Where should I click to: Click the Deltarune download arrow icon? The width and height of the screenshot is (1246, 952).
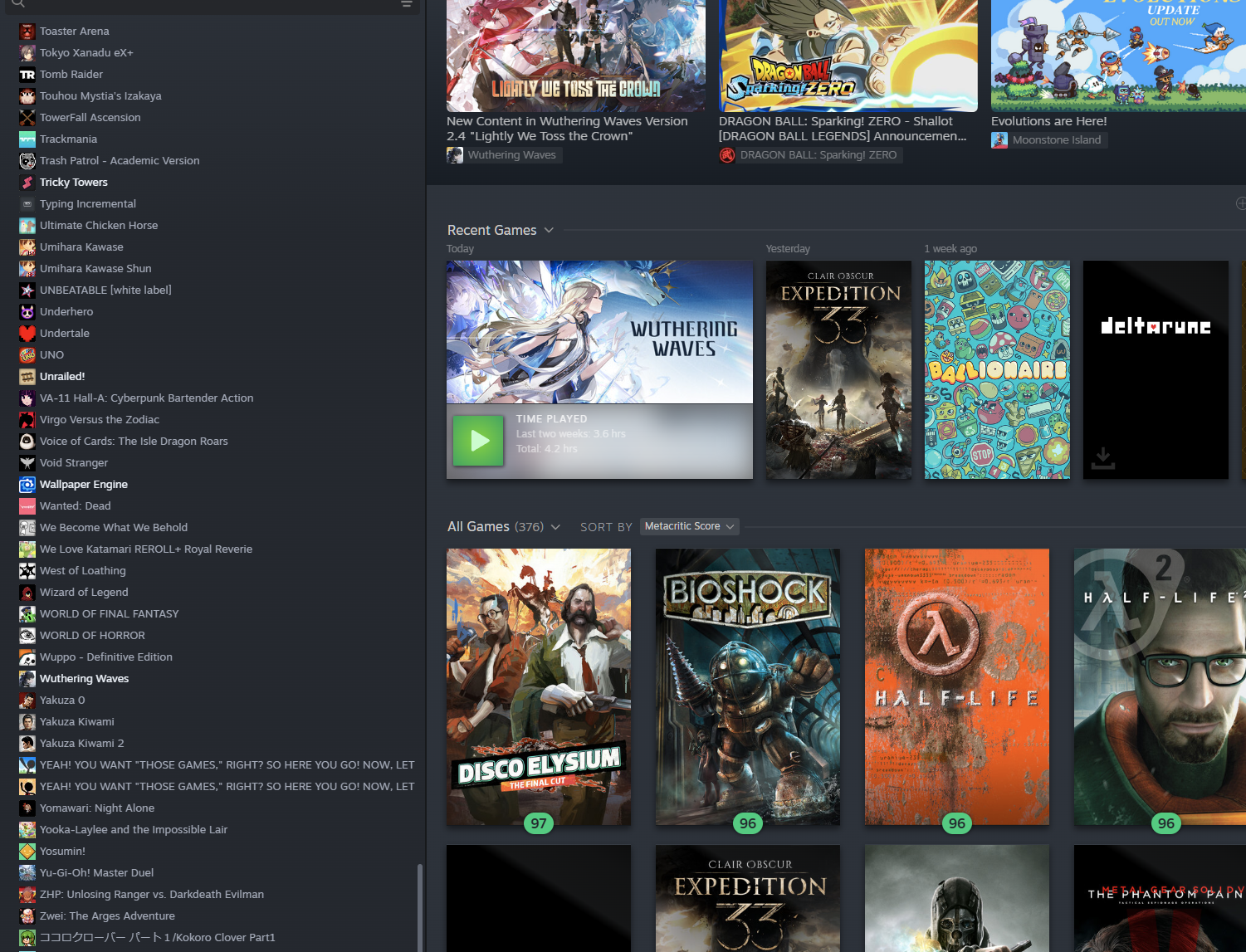coord(1102,458)
